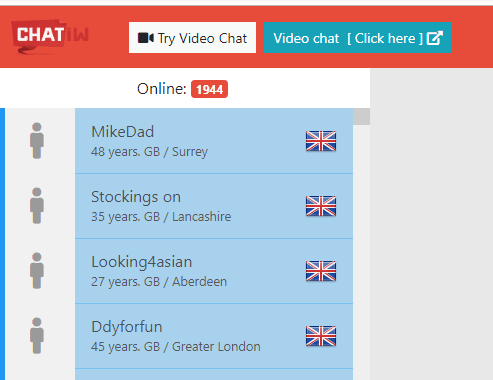Open Video chat [ Click here ] button

tap(358, 38)
